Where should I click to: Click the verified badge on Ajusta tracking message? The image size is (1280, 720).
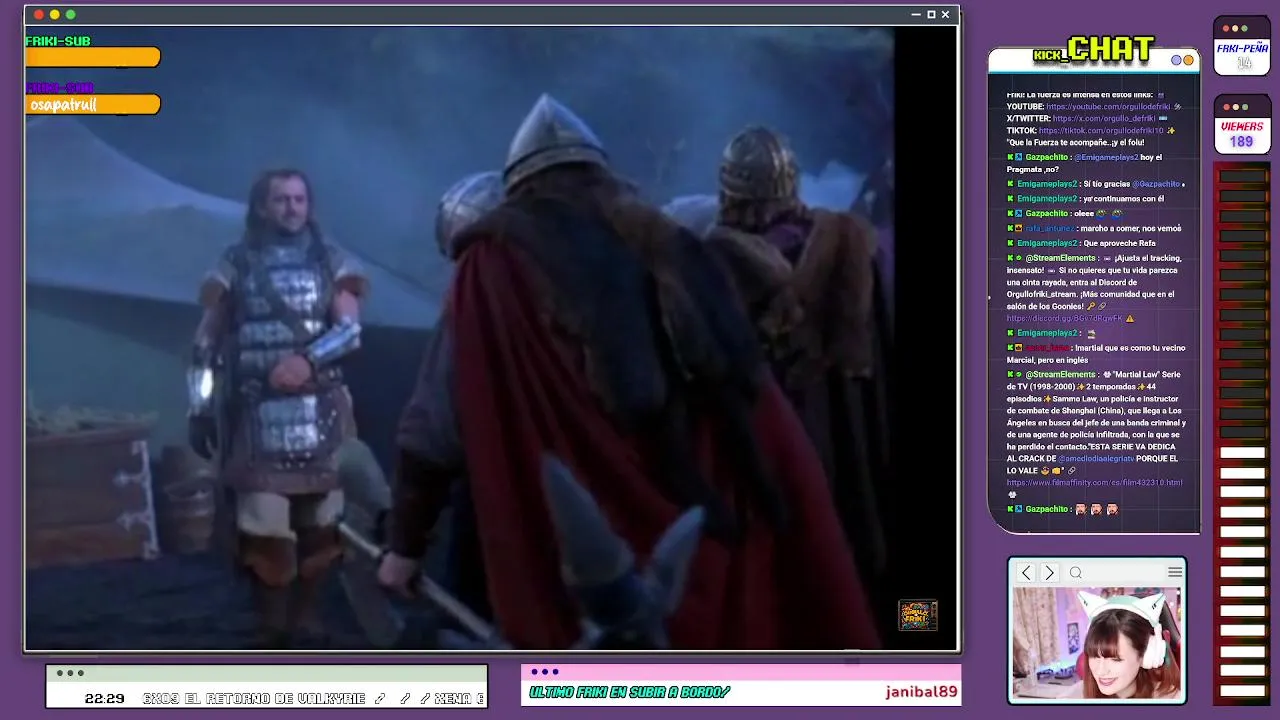click(x=1019, y=258)
